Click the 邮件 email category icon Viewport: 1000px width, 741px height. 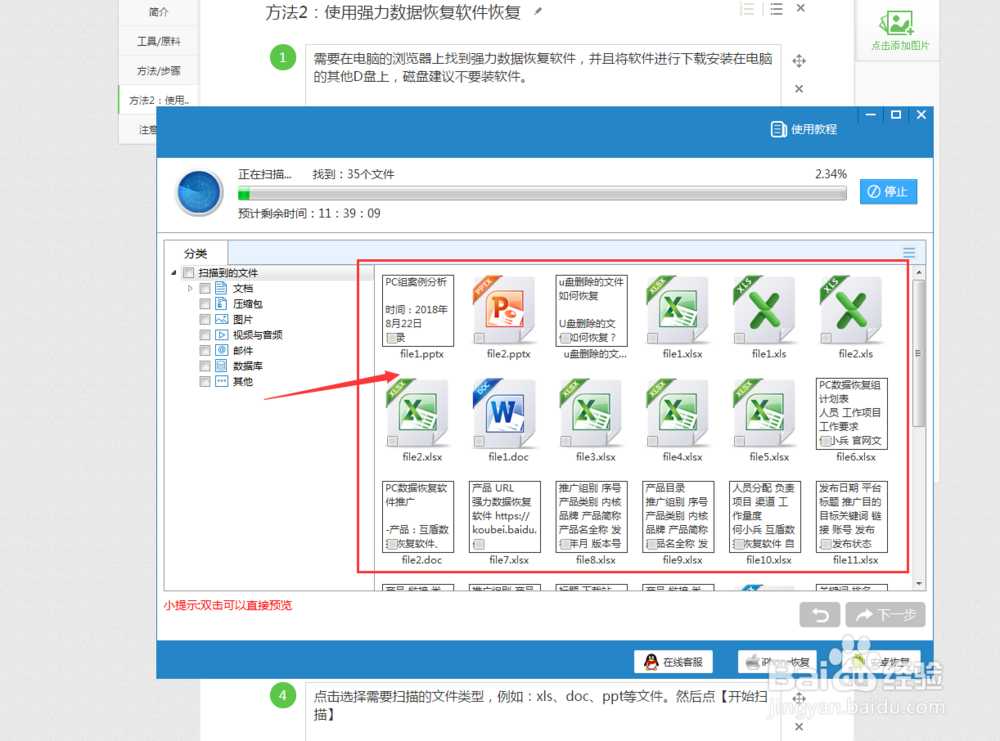(x=221, y=350)
